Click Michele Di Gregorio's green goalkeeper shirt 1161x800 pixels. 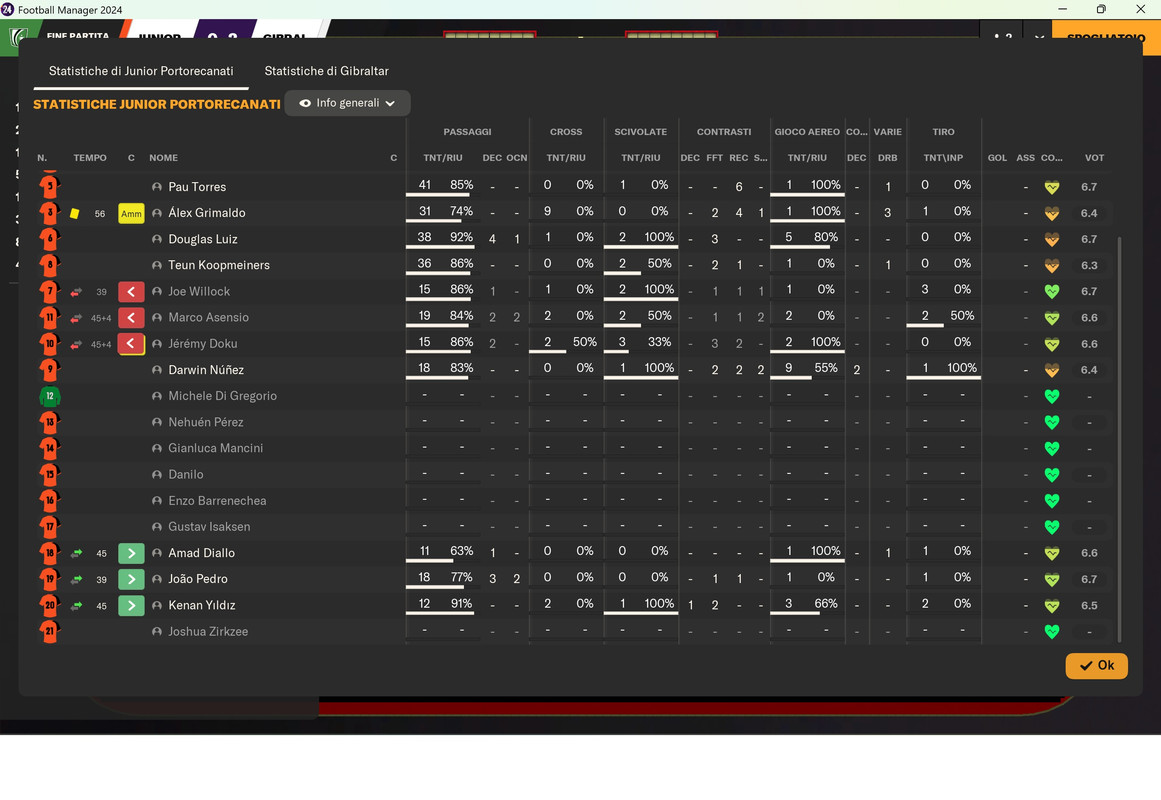[x=50, y=396]
